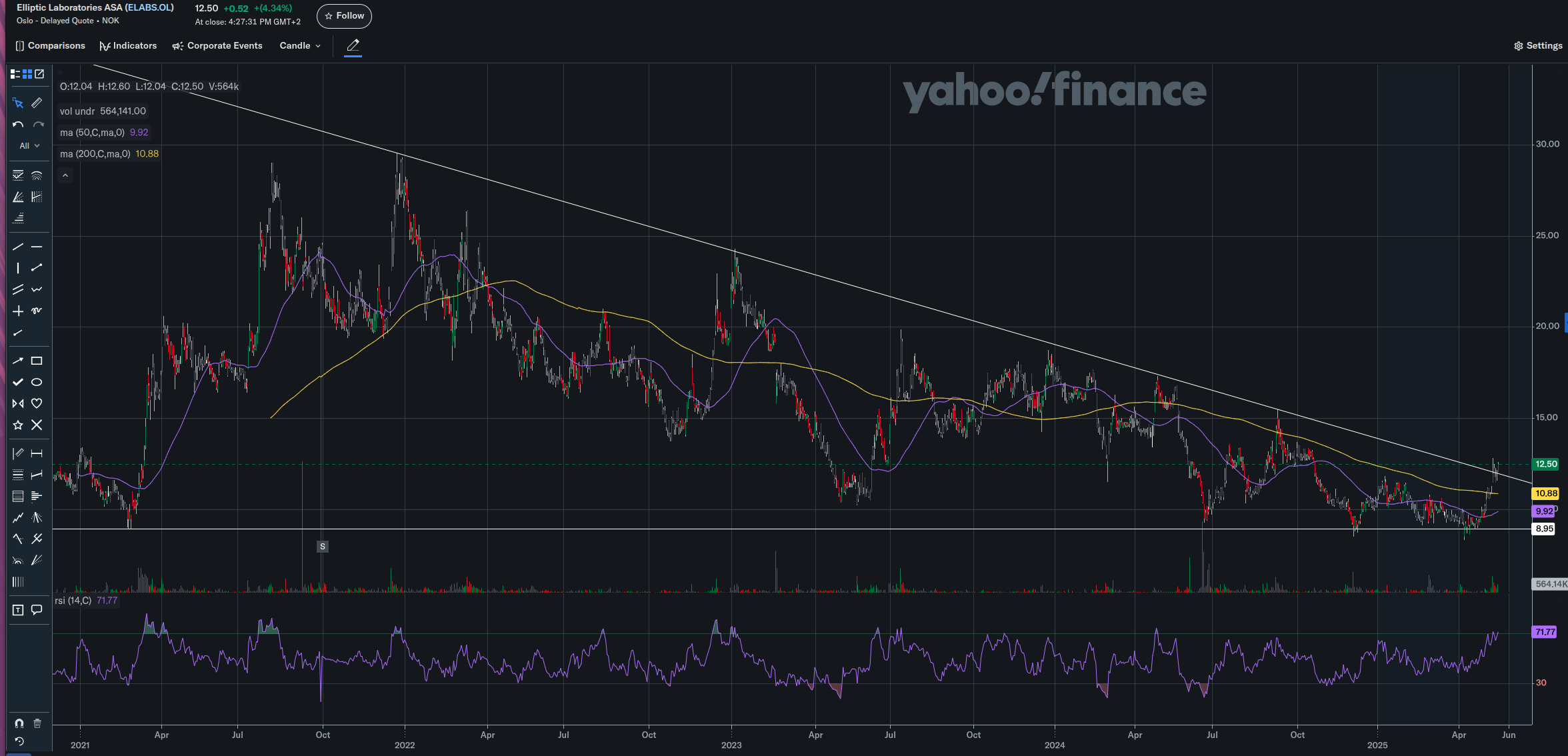Click the ELABS.OL ticker title
Screen dimensions: 1568x756
pyautogui.click(x=149, y=7)
